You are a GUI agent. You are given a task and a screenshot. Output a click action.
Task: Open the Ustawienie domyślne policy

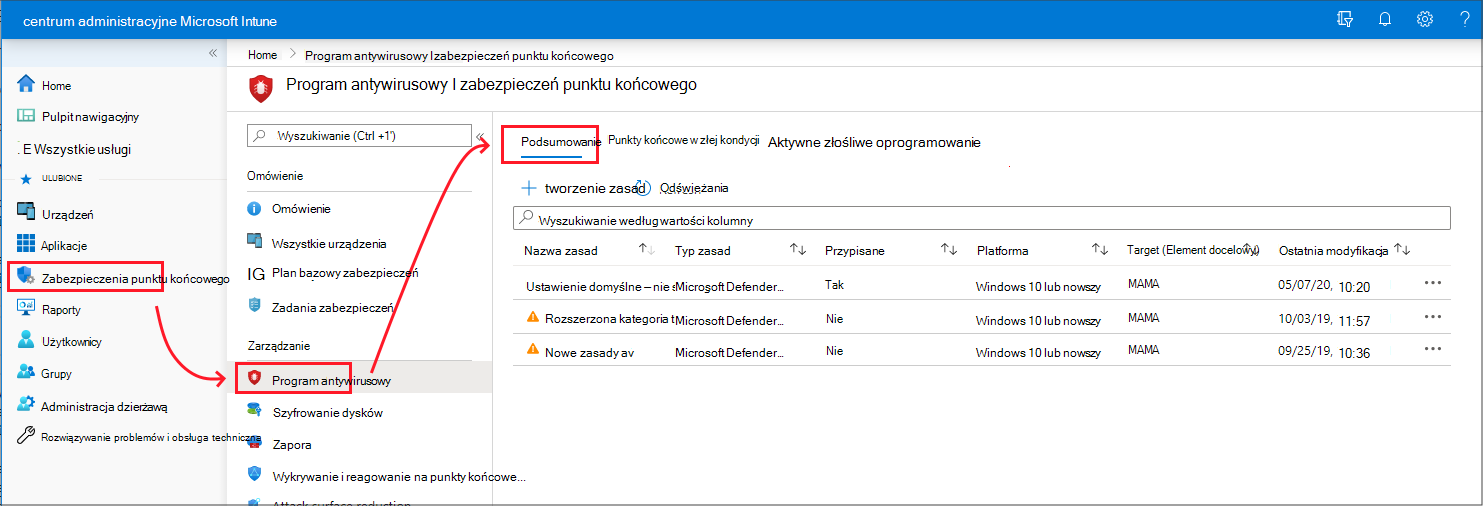(x=600, y=287)
